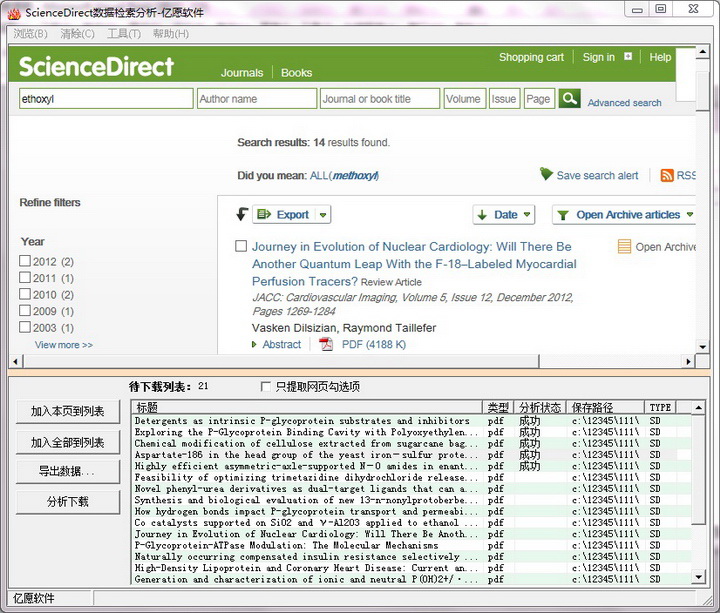Image resolution: width=720 pixels, height=613 pixels.
Task: Open the Advanced search link
Action: 624,103
